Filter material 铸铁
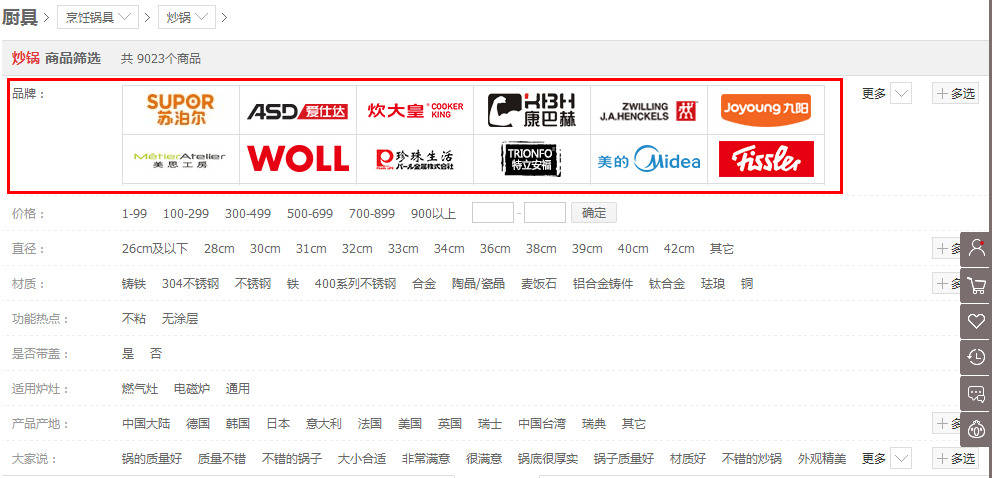 click(x=133, y=284)
